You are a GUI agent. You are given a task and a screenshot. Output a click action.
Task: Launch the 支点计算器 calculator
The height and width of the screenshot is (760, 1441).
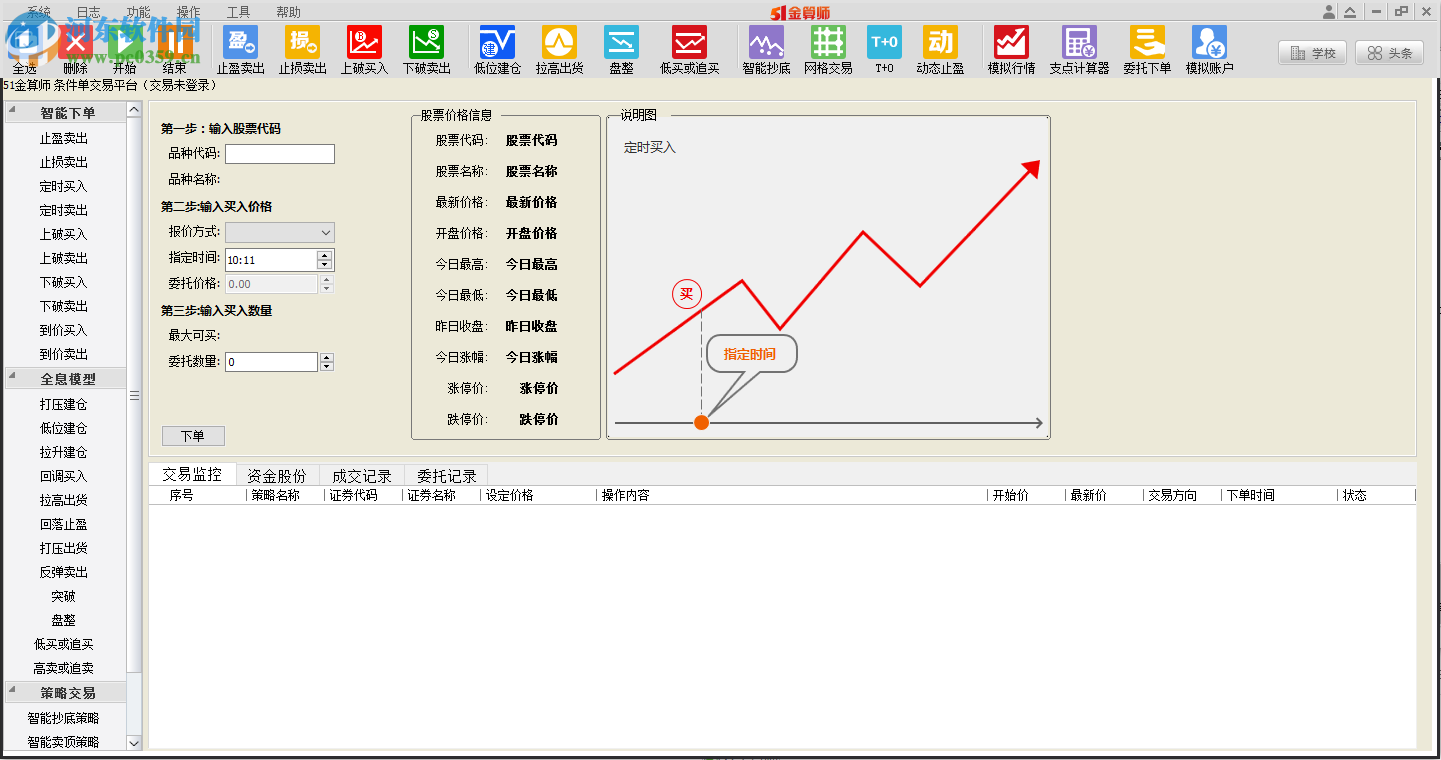click(1080, 48)
